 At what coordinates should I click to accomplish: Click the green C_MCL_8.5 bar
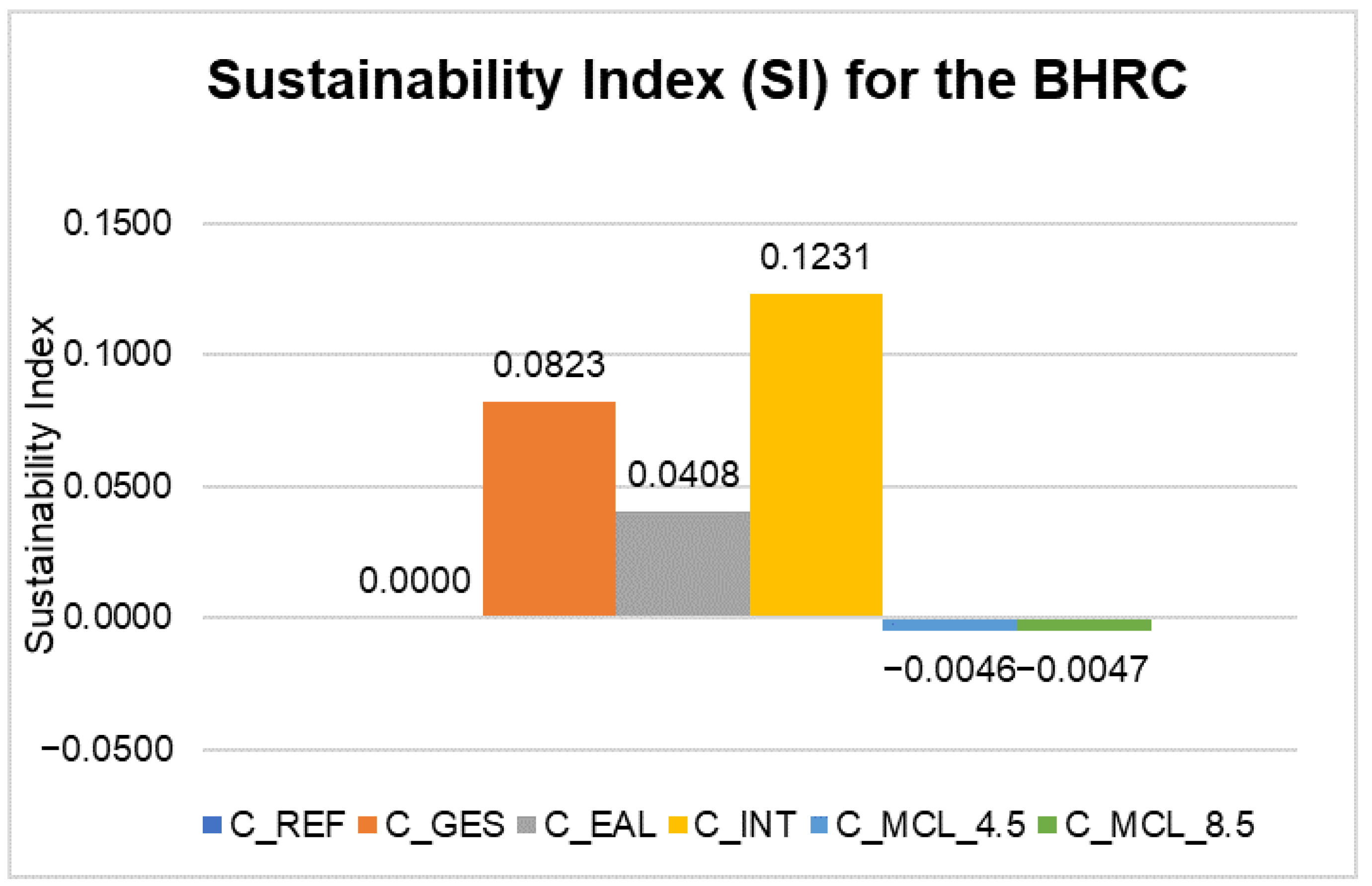pyautogui.click(x=1084, y=625)
